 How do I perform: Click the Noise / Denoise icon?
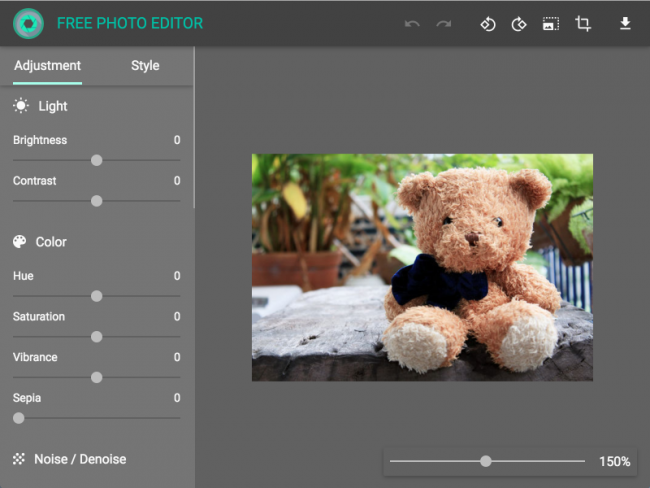pos(19,459)
